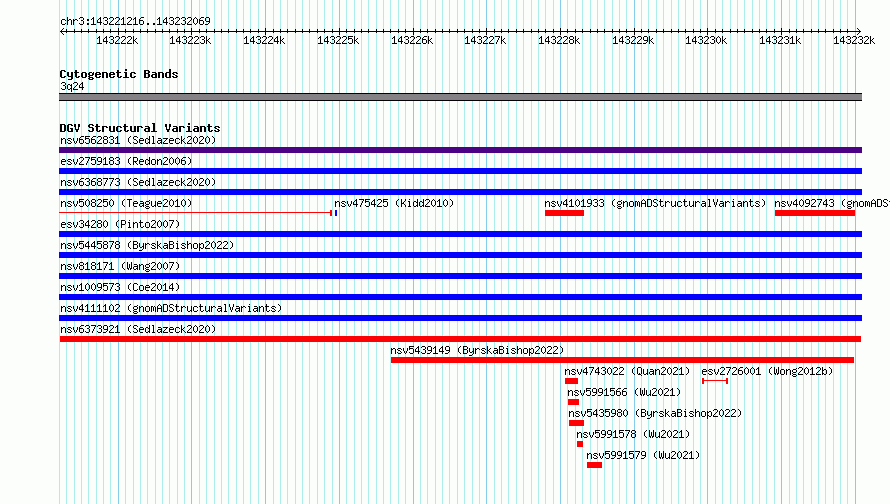Click the 143229k ruler tick label
This screenshot has width=890, height=504.
pyautogui.click(x=633, y=40)
